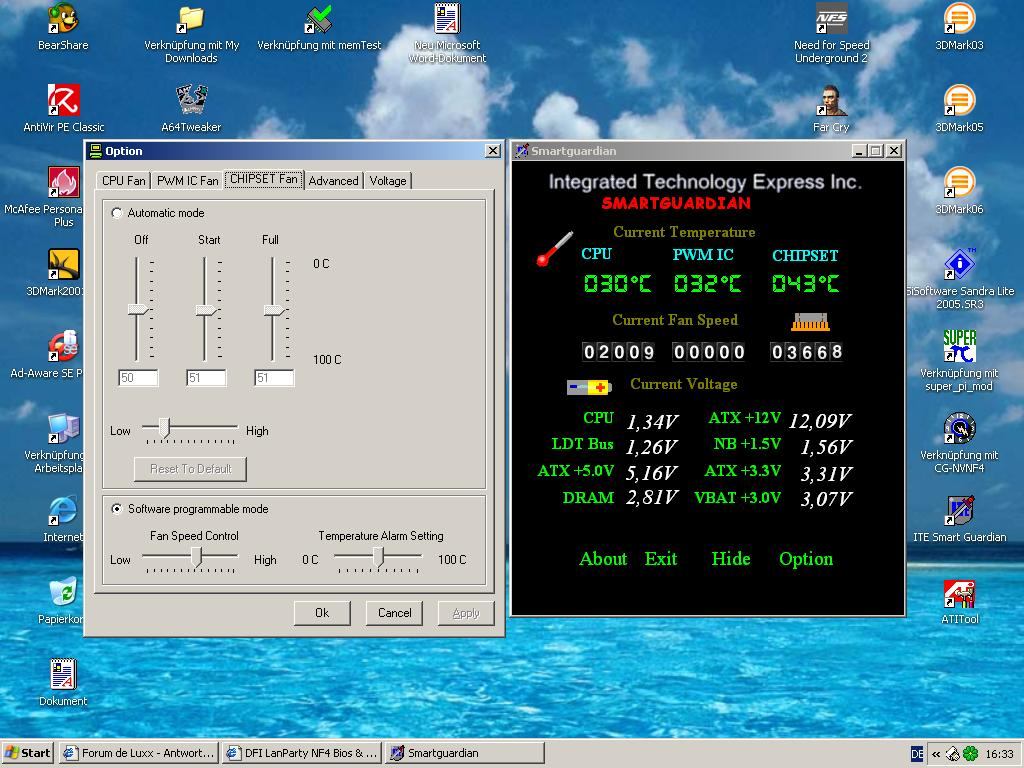Viewport: 1024px width, 768px height.
Task: Click Ok in the Option dialog
Action: 322,613
